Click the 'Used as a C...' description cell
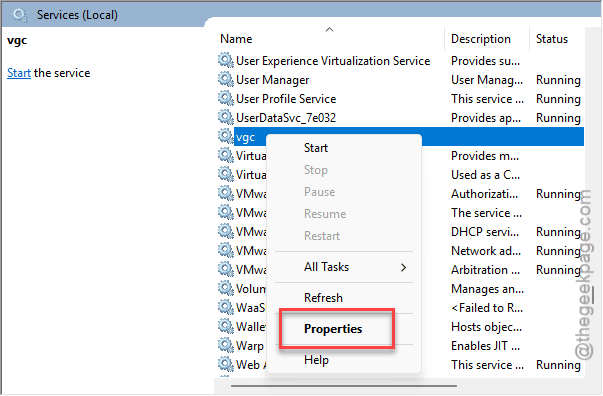 click(485, 175)
